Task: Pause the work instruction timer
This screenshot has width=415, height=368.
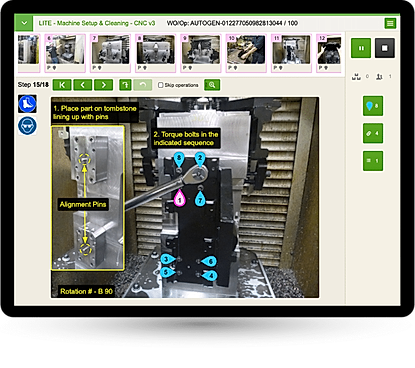Action: pyautogui.click(x=361, y=48)
